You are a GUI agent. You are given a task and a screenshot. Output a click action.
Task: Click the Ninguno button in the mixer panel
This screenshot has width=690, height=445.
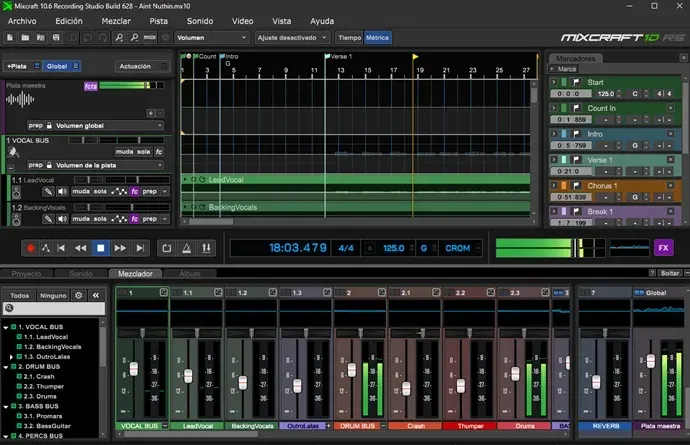[x=53, y=295]
